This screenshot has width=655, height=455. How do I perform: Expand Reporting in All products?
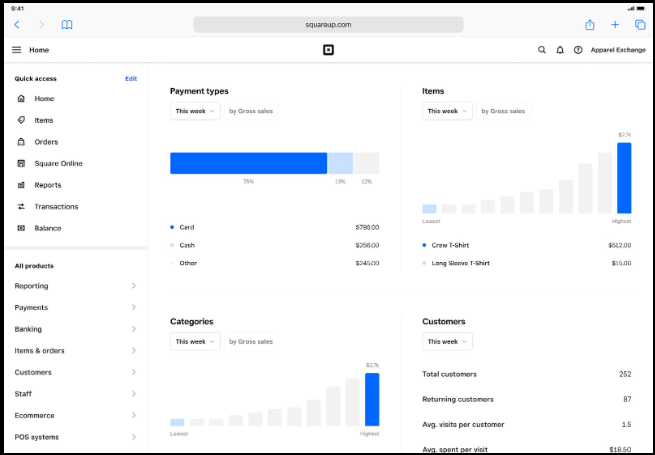tap(76, 286)
